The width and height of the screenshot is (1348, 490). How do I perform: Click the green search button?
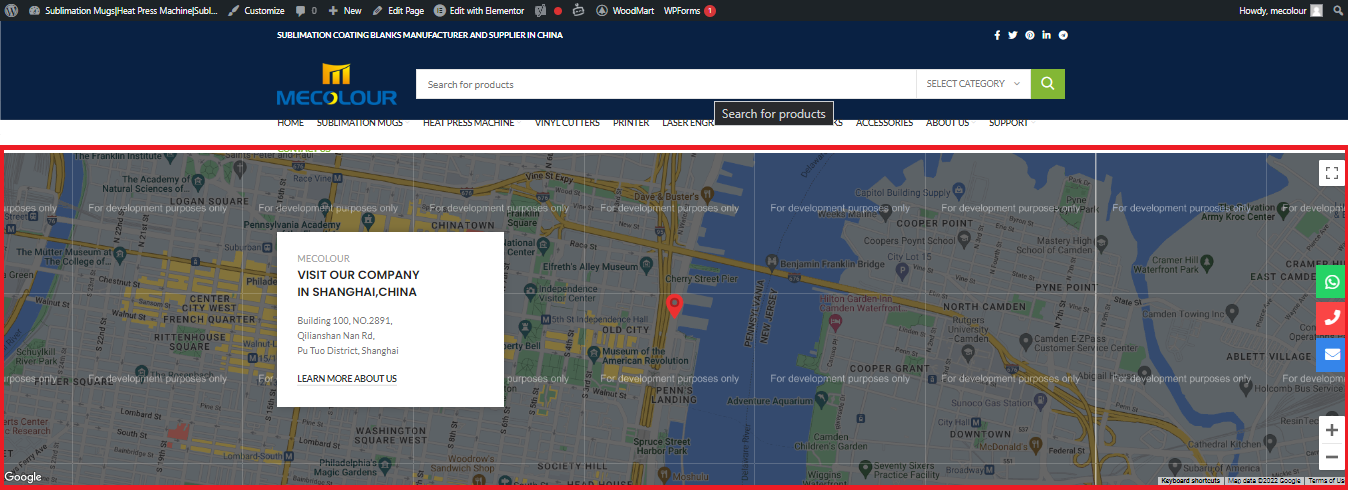tap(1048, 84)
